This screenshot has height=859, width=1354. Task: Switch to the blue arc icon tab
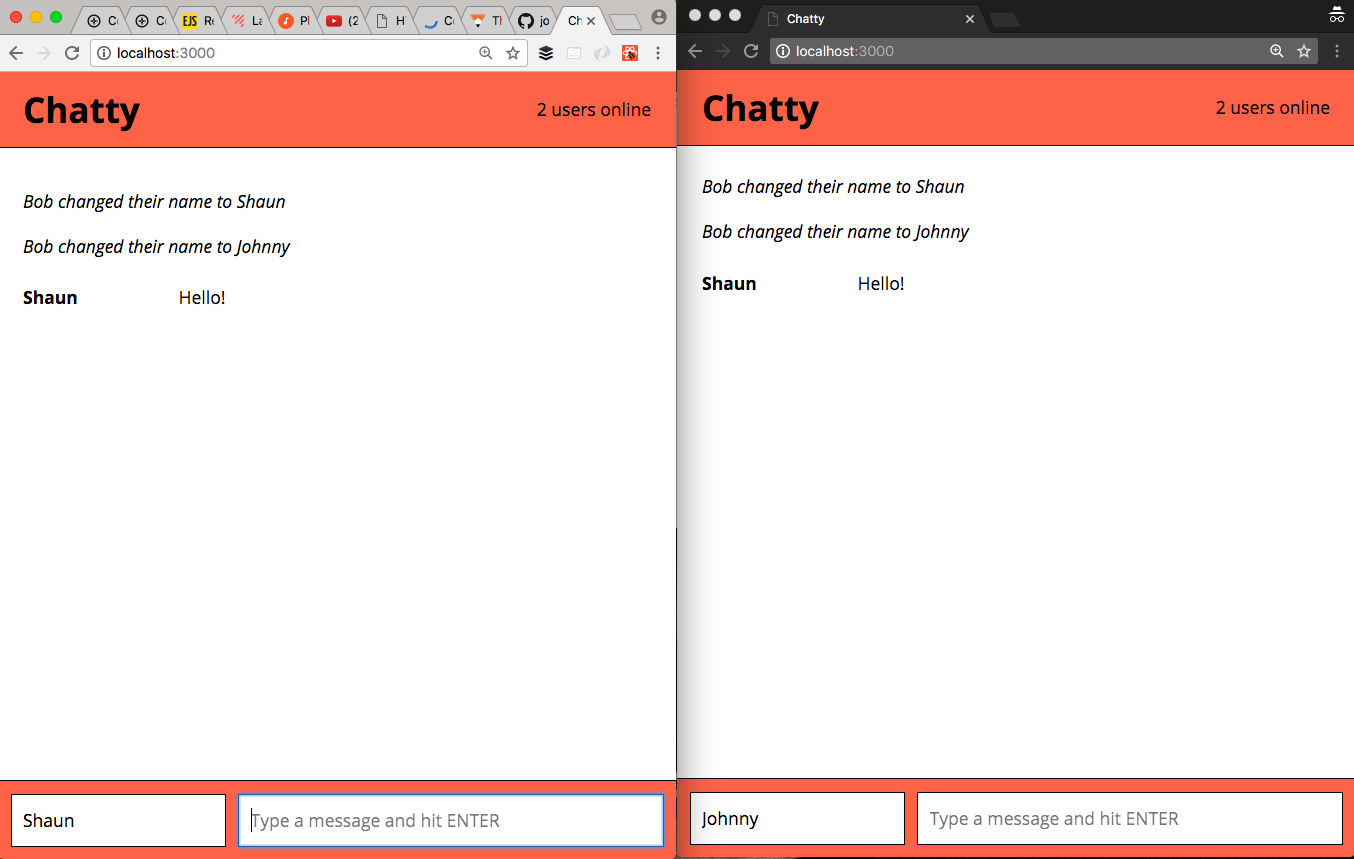point(438,21)
